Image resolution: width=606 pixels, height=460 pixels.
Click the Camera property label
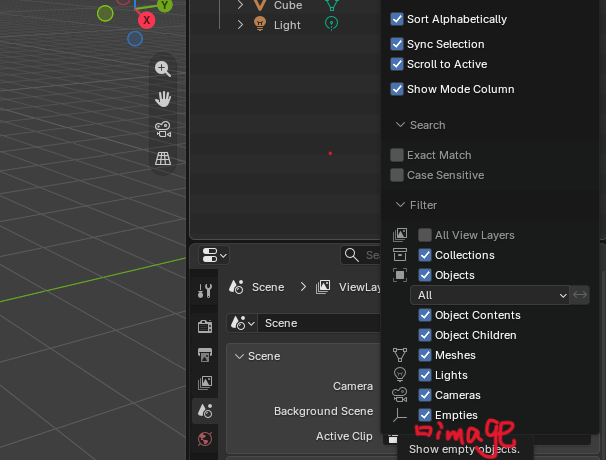(353, 386)
